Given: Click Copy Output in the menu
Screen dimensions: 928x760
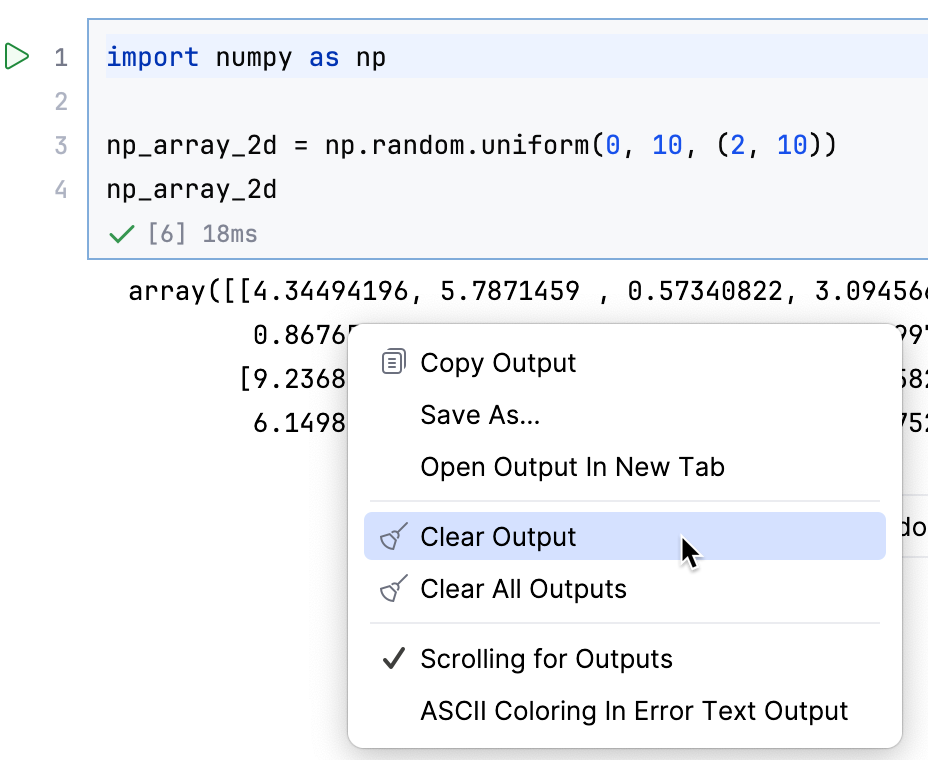Looking at the screenshot, I should (x=498, y=362).
